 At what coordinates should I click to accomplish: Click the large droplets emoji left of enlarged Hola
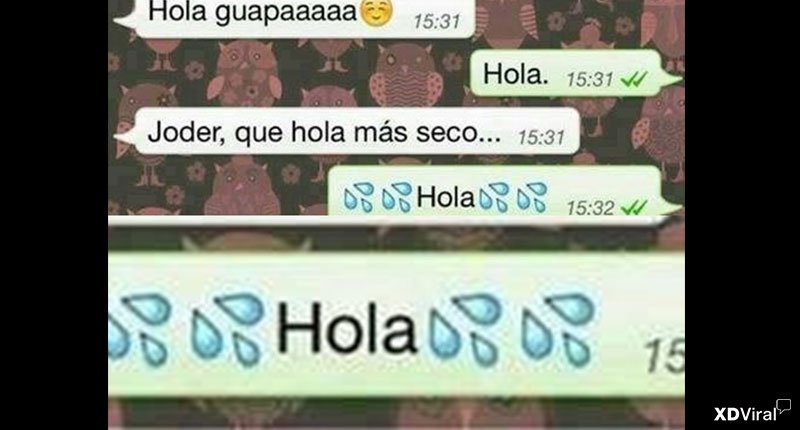227,329
